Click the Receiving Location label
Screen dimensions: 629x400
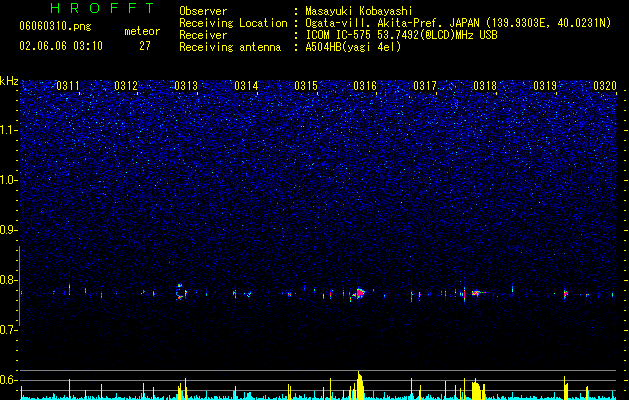[x=233, y=23]
